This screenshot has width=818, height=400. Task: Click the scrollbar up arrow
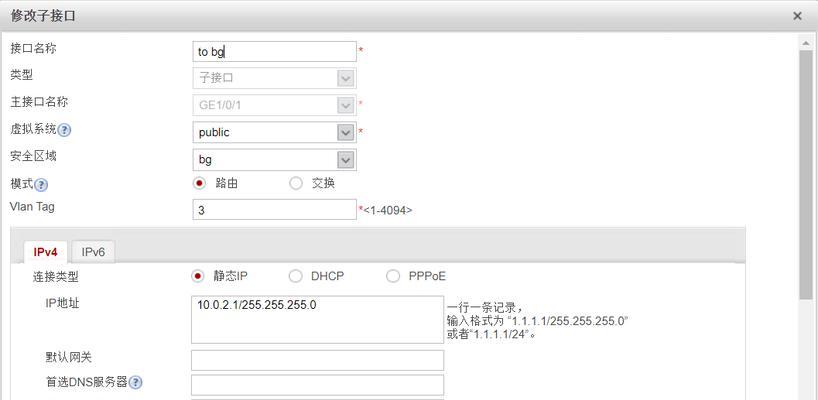click(x=805, y=43)
